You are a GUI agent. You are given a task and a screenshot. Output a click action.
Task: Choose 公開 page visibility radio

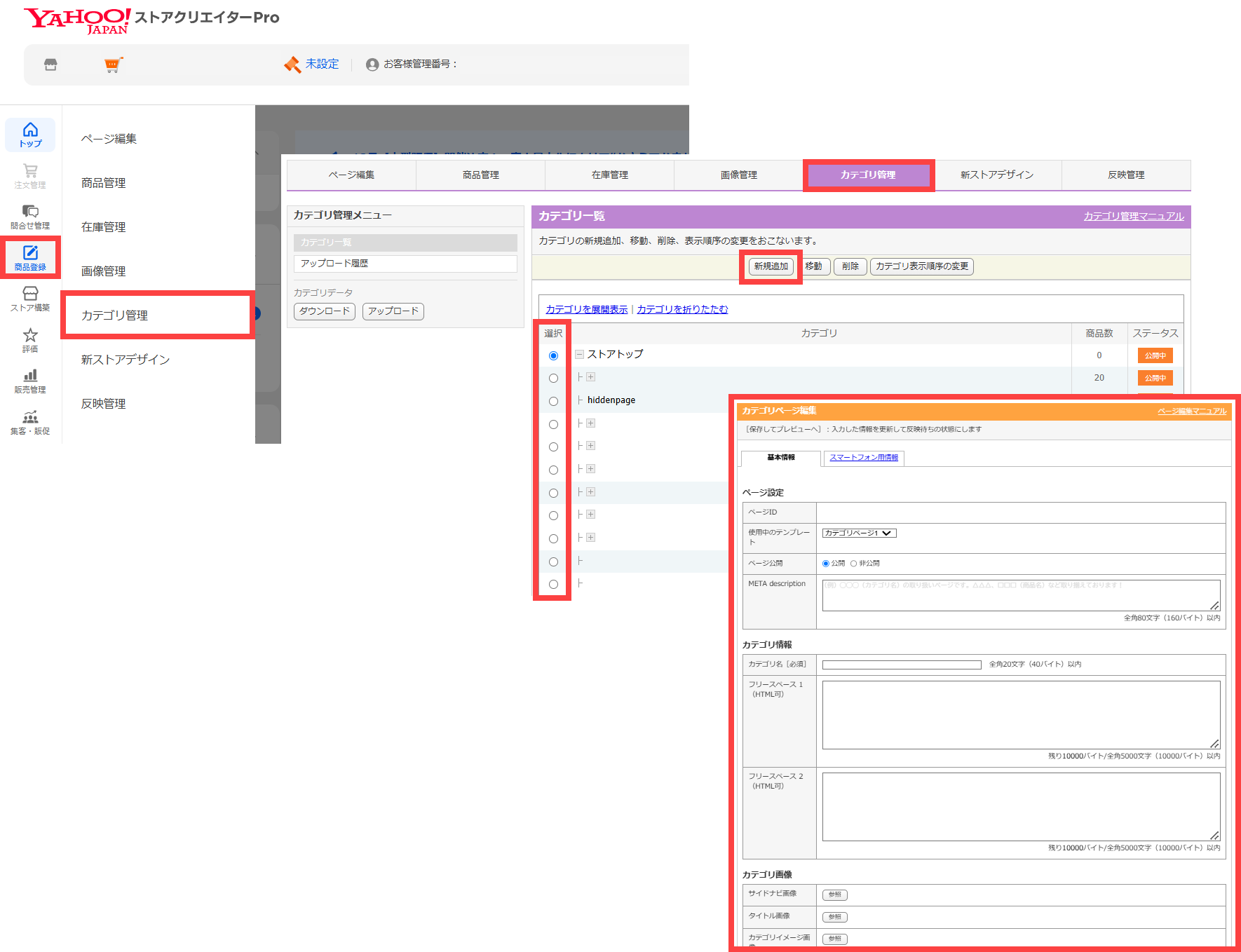point(826,563)
